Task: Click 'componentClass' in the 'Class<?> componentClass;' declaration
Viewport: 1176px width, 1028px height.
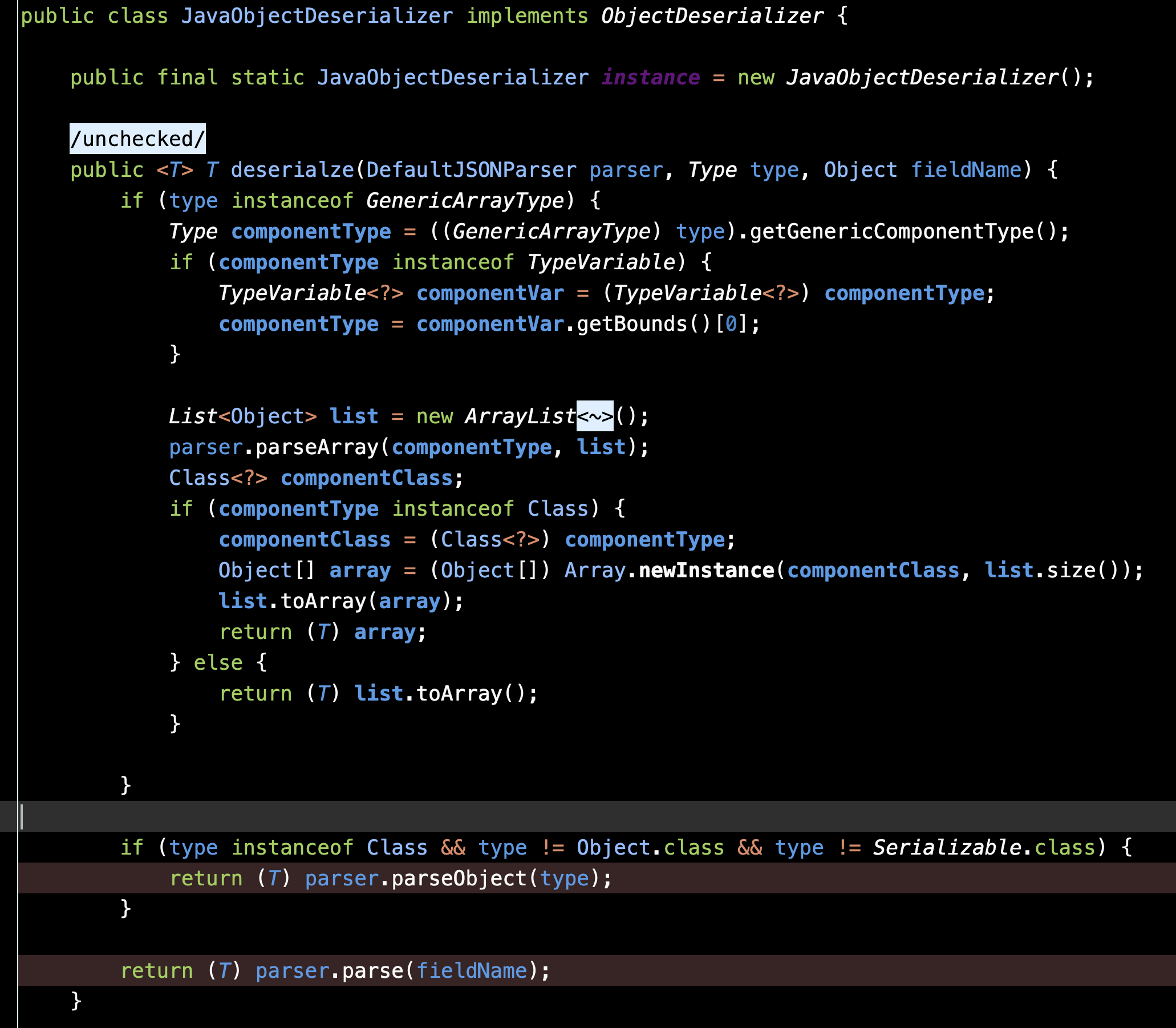Action: click(x=366, y=478)
